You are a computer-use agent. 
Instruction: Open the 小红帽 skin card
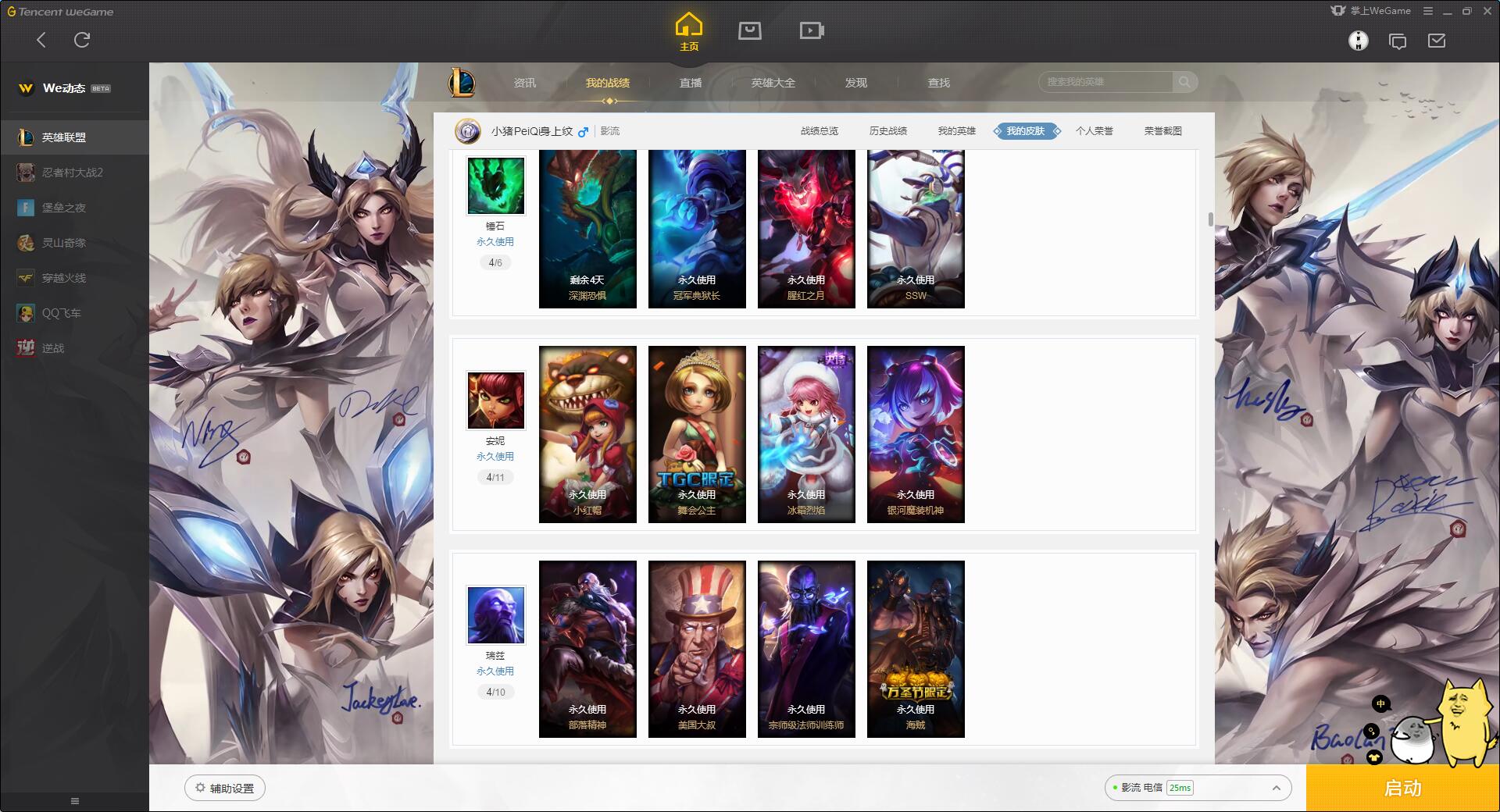click(587, 434)
